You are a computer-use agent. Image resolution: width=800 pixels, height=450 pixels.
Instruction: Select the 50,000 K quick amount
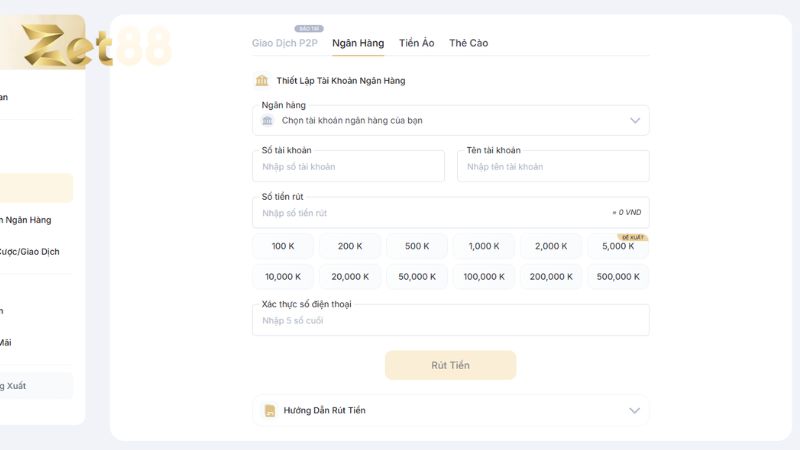417,277
